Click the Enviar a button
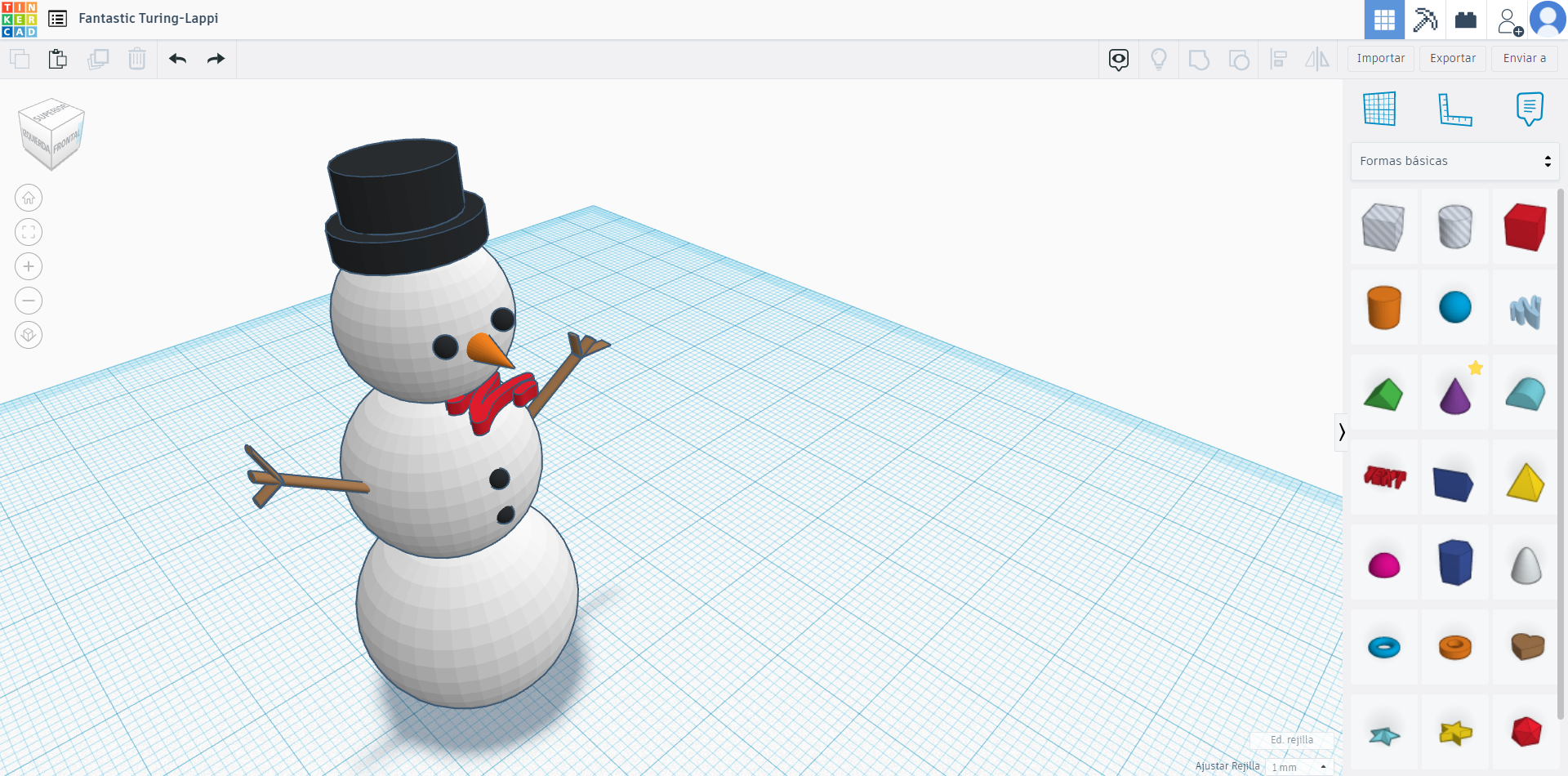The image size is (1568, 776). click(1525, 59)
